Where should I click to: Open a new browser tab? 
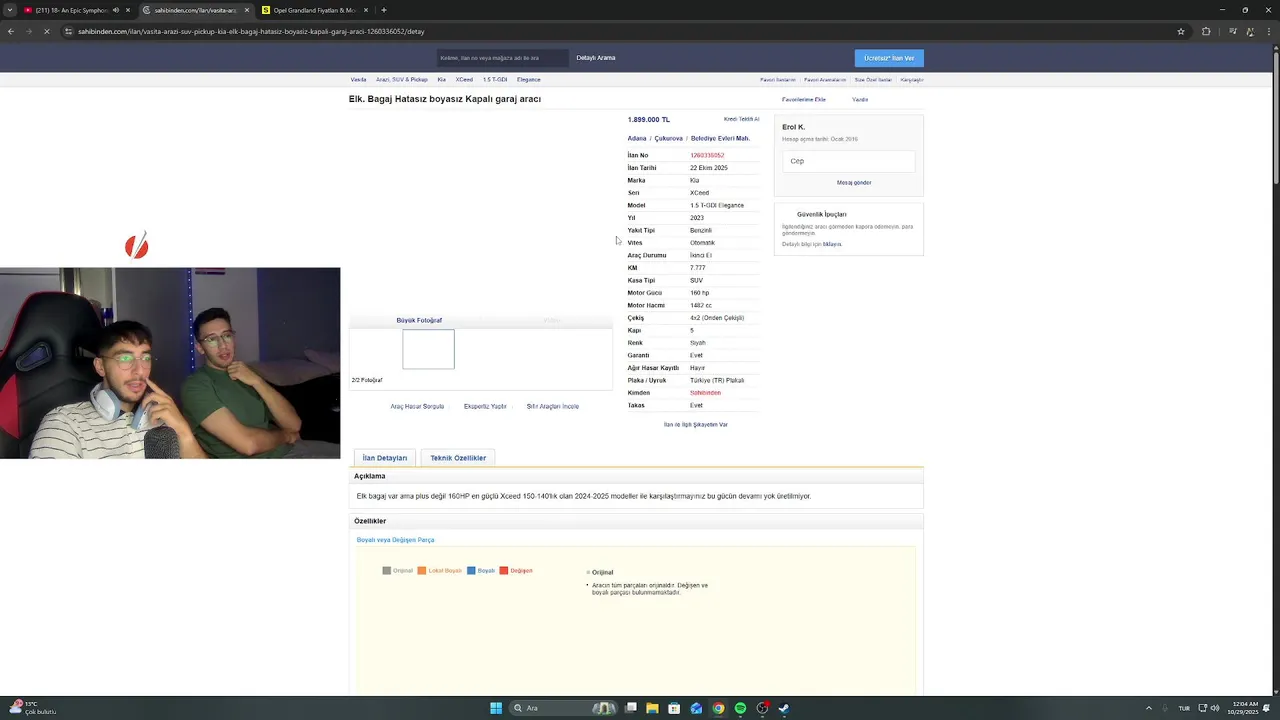click(384, 10)
